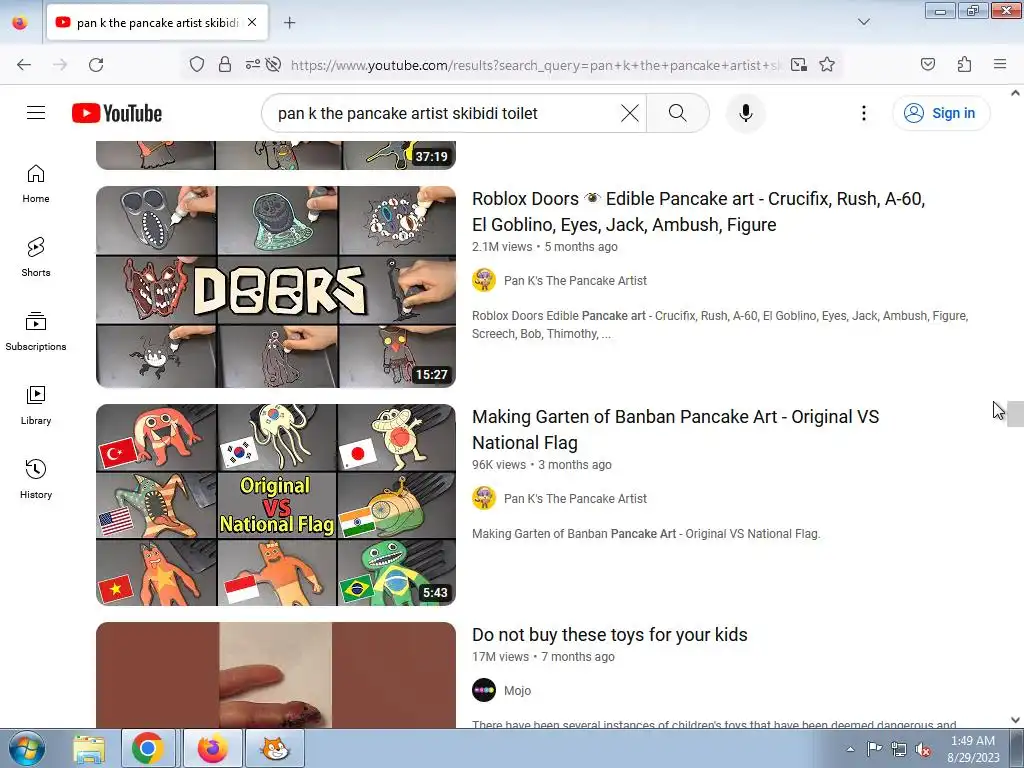Close the YouTube search results tab

point(252,22)
